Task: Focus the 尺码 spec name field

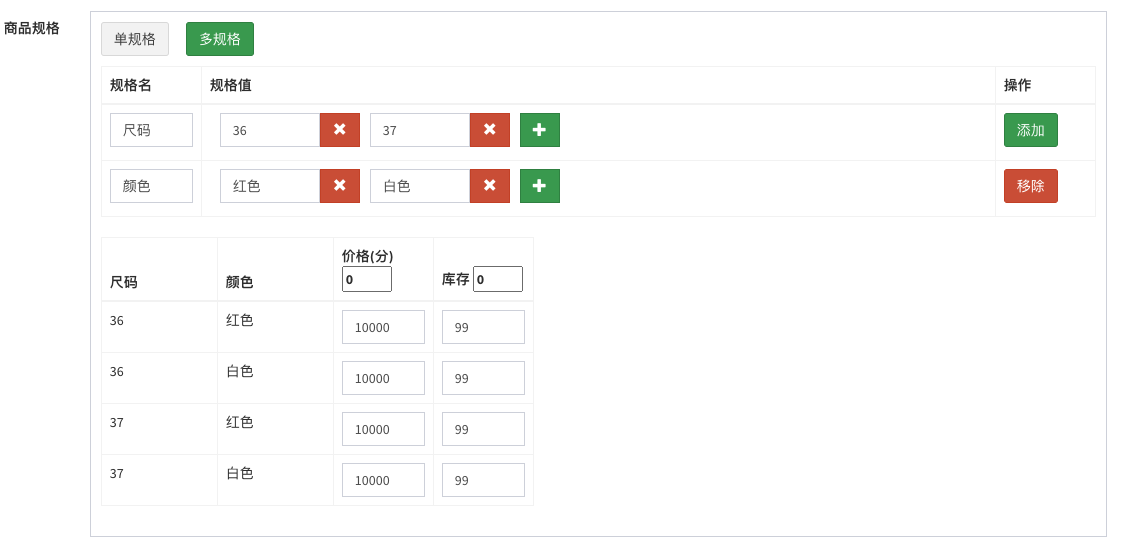Action: (151, 130)
